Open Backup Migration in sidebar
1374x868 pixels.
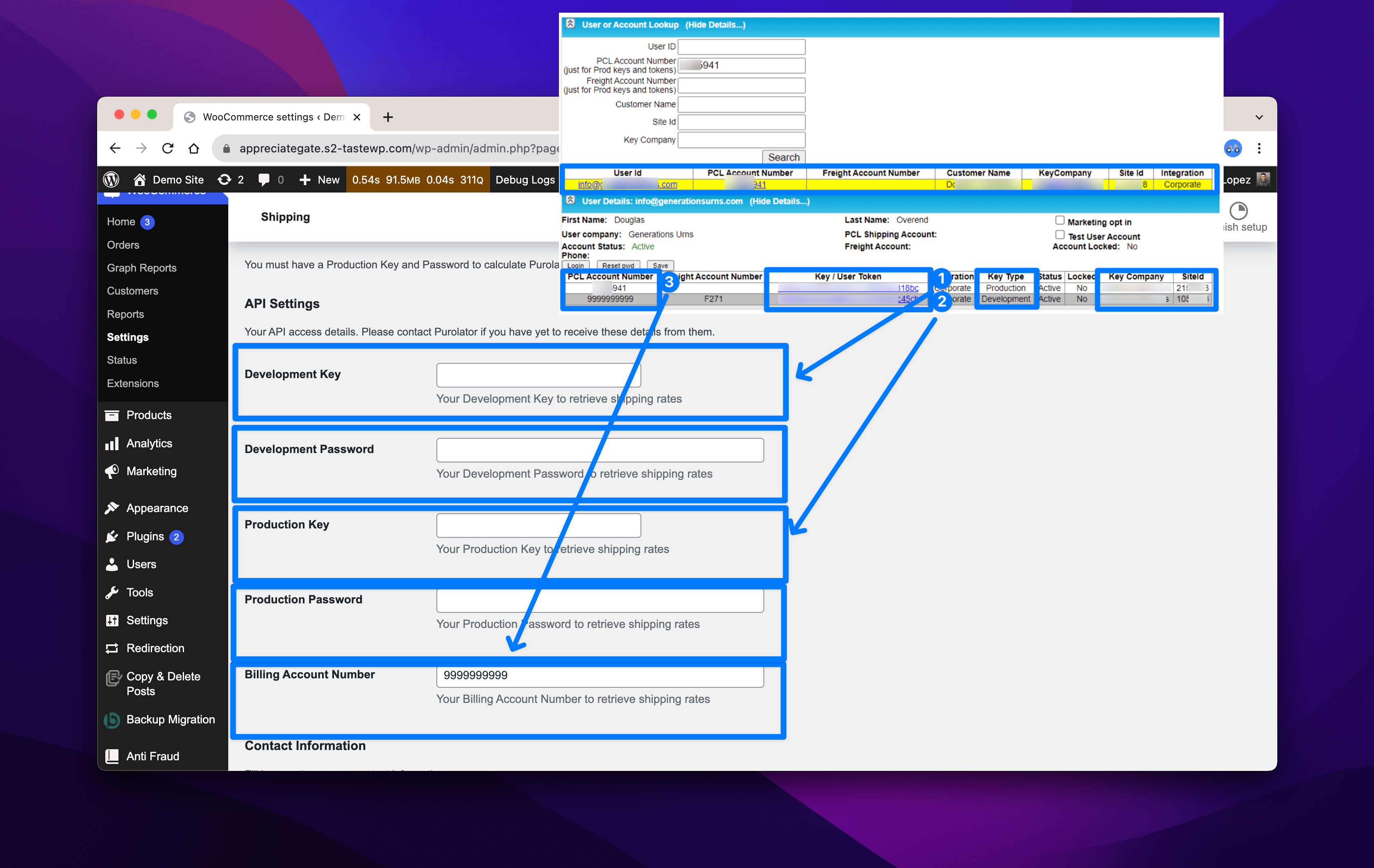pyautogui.click(x=170, y=720)
